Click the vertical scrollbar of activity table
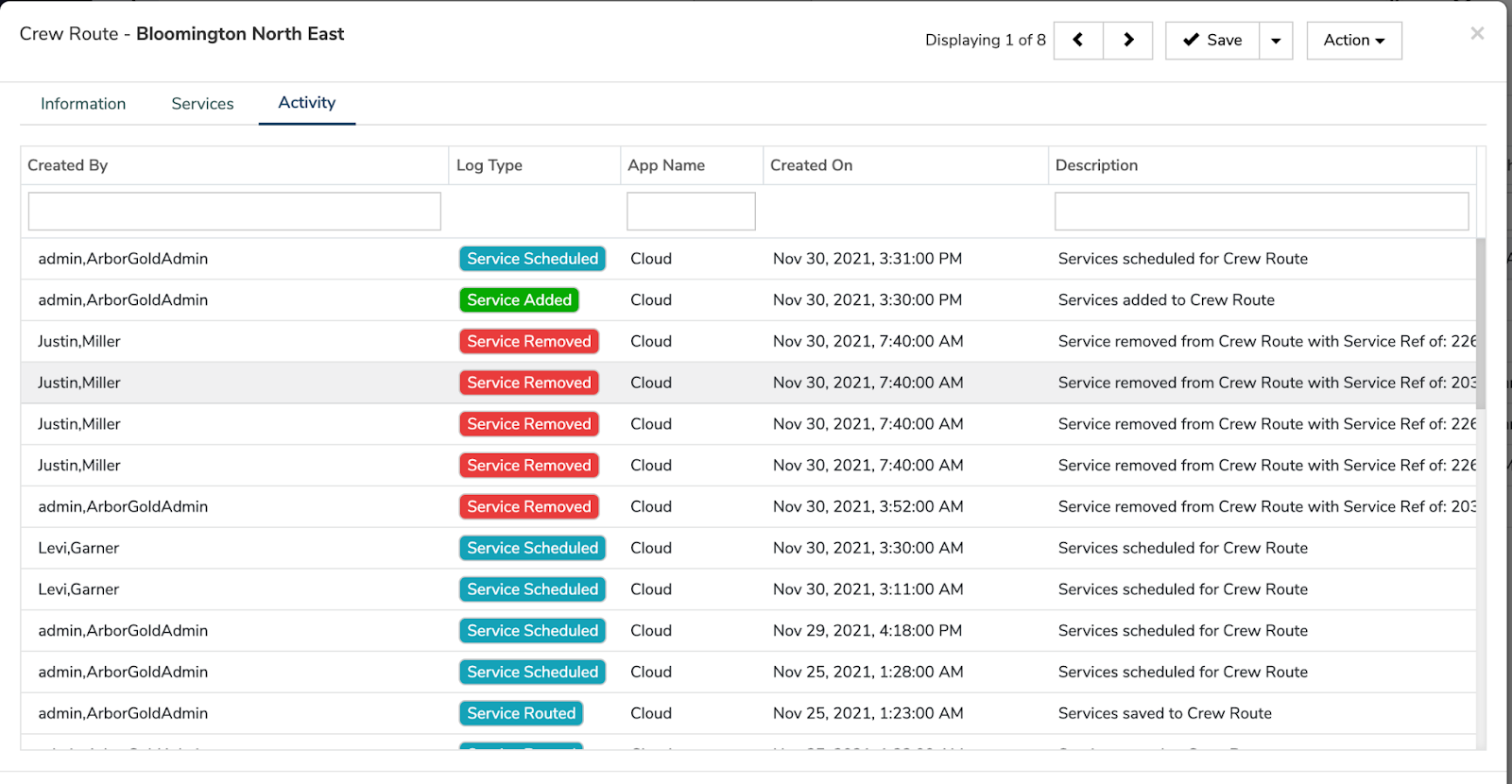Screen dimensions: 1512x784 pos(1481,323)
